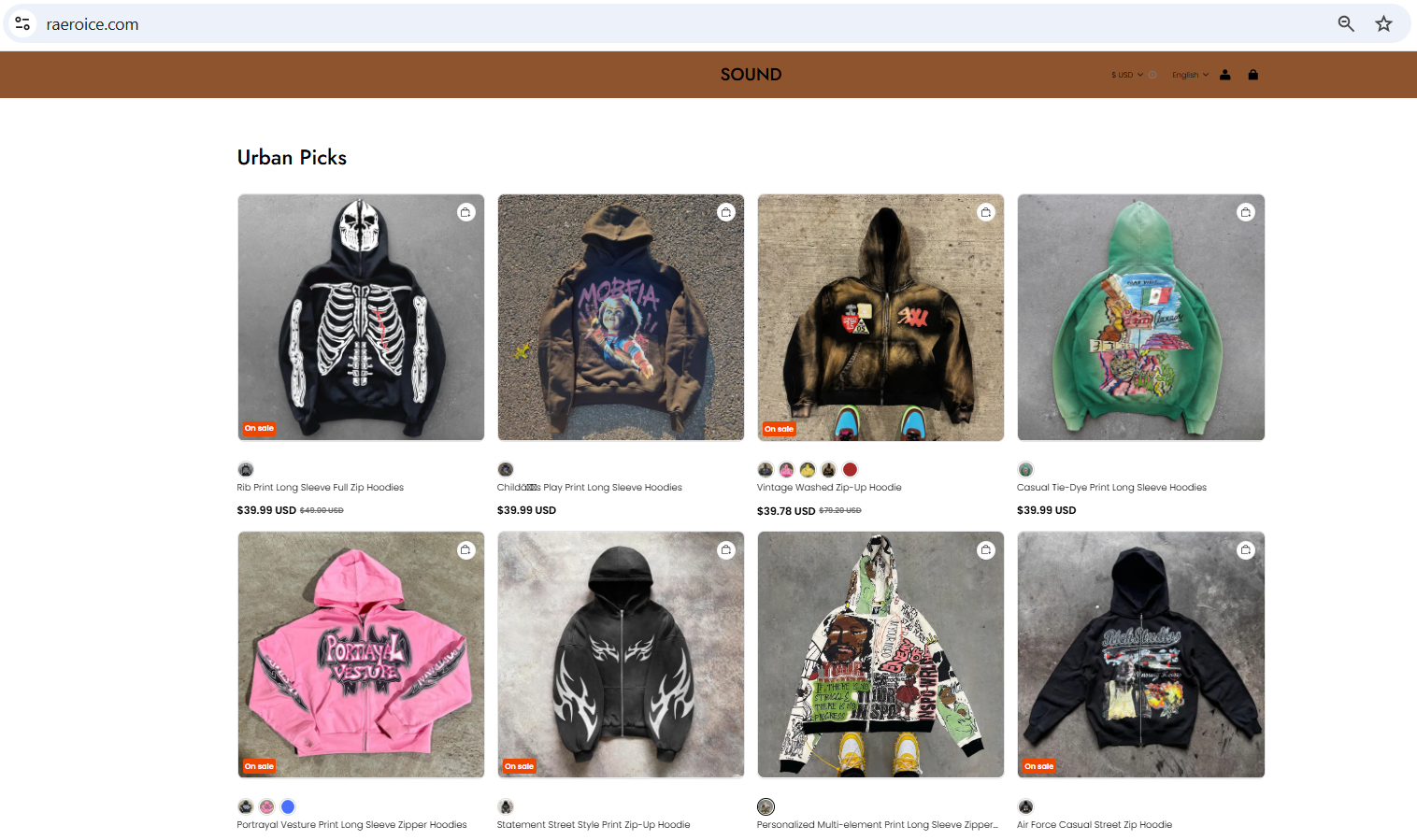This screenshot has height=840, width=1417.
Task: Choose the yellow swatch under Vintage Washed Hoodie
Action: 808,469
